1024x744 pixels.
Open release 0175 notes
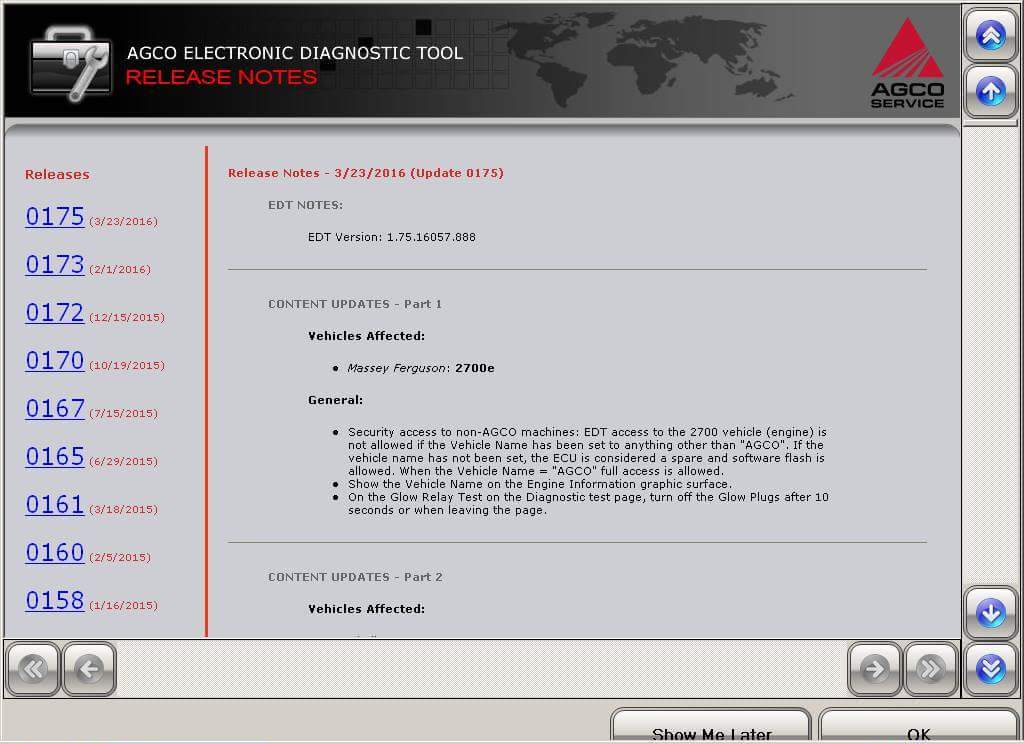tap(55, 216)
